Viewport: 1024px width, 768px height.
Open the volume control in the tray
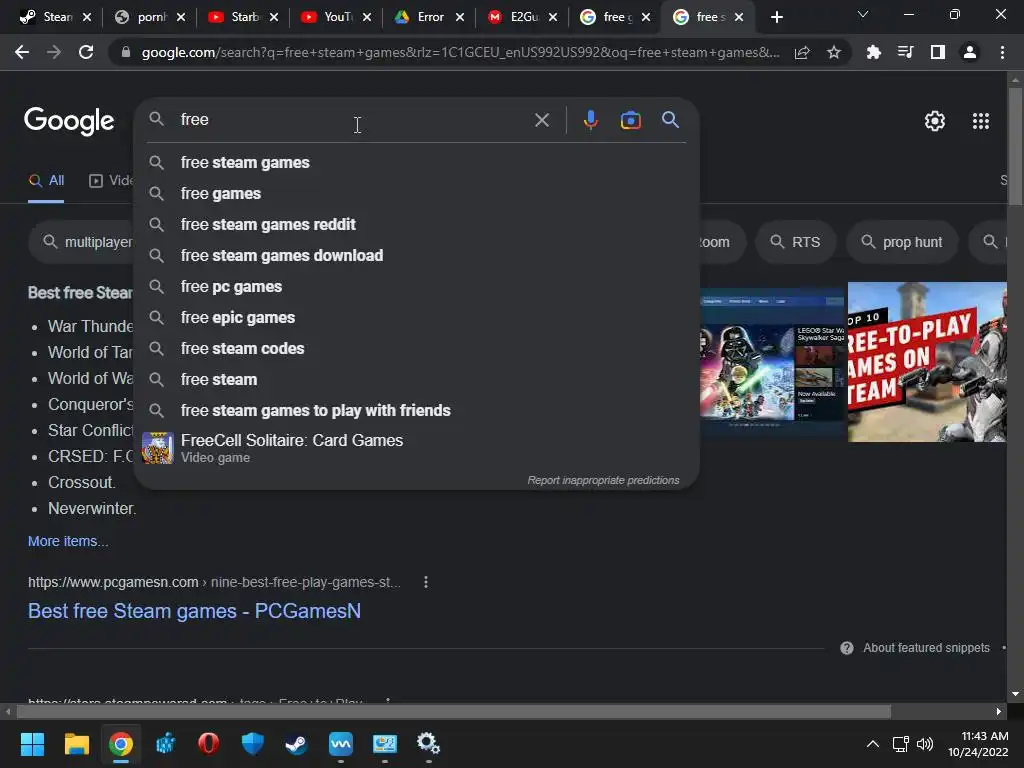coord(925,744)
